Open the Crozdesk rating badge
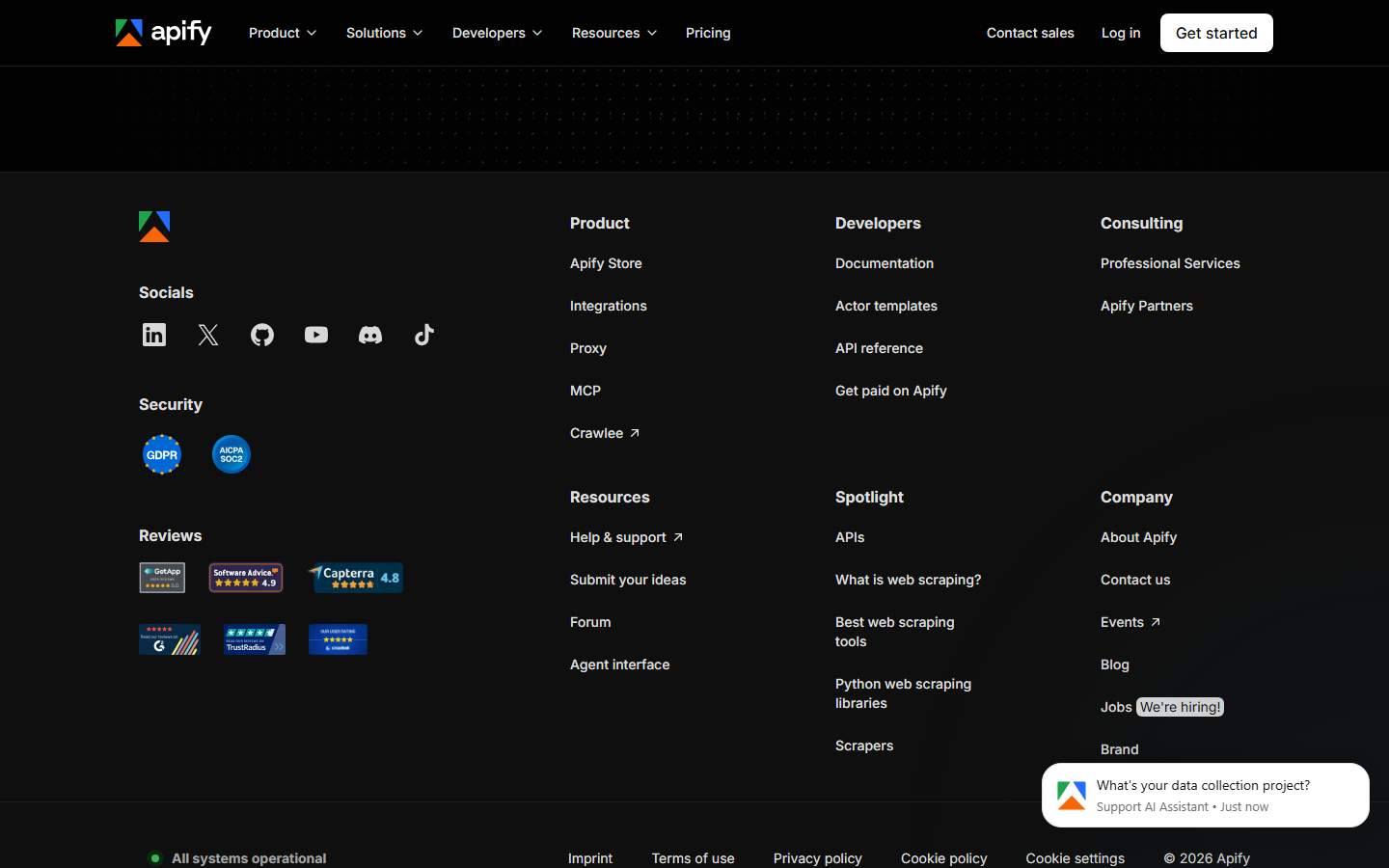The image size is (1389, 868). (x=338, y=639)
